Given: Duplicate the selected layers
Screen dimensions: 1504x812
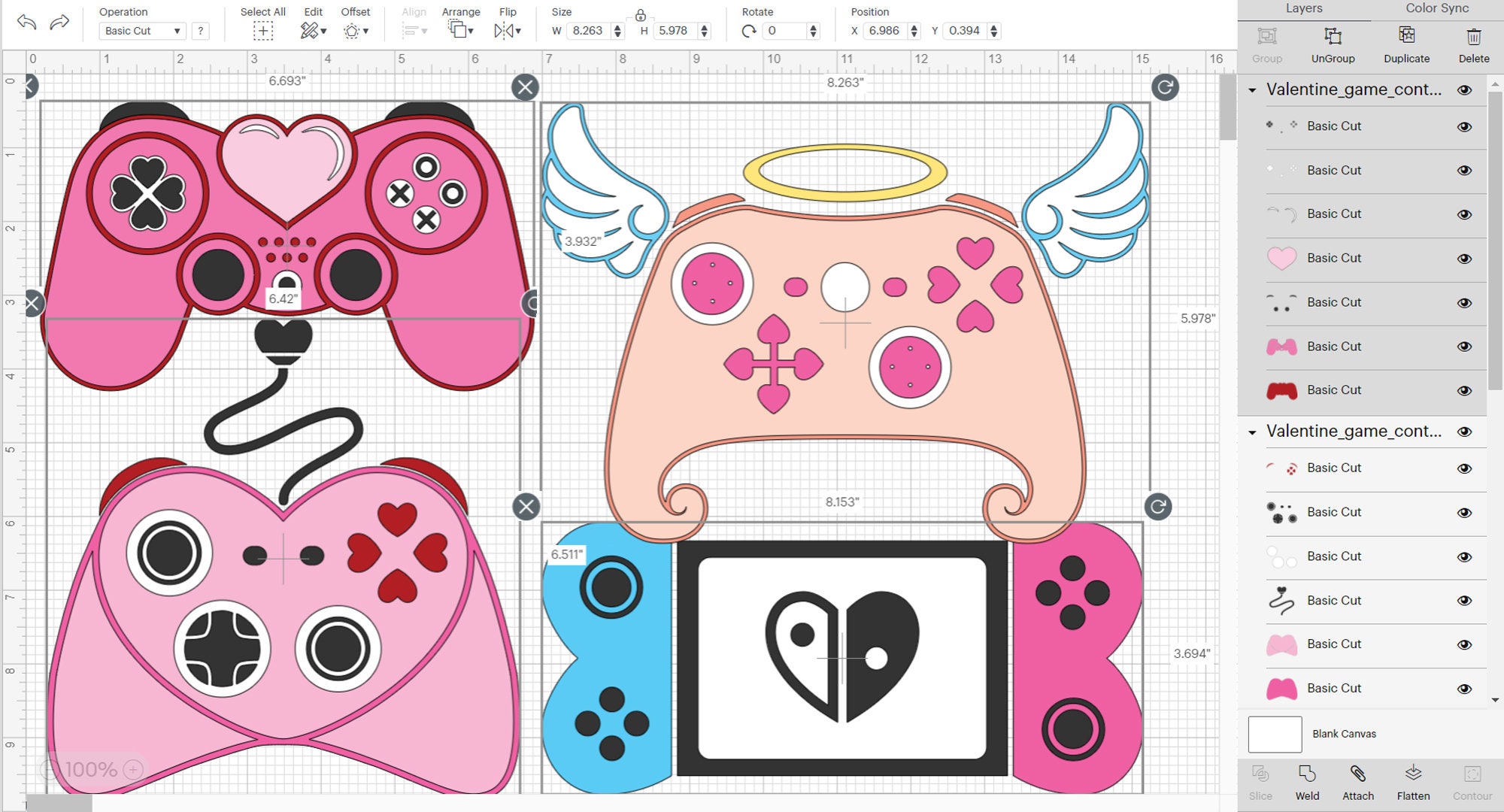Looking at the screenshot, I should tap(1405, 44).
